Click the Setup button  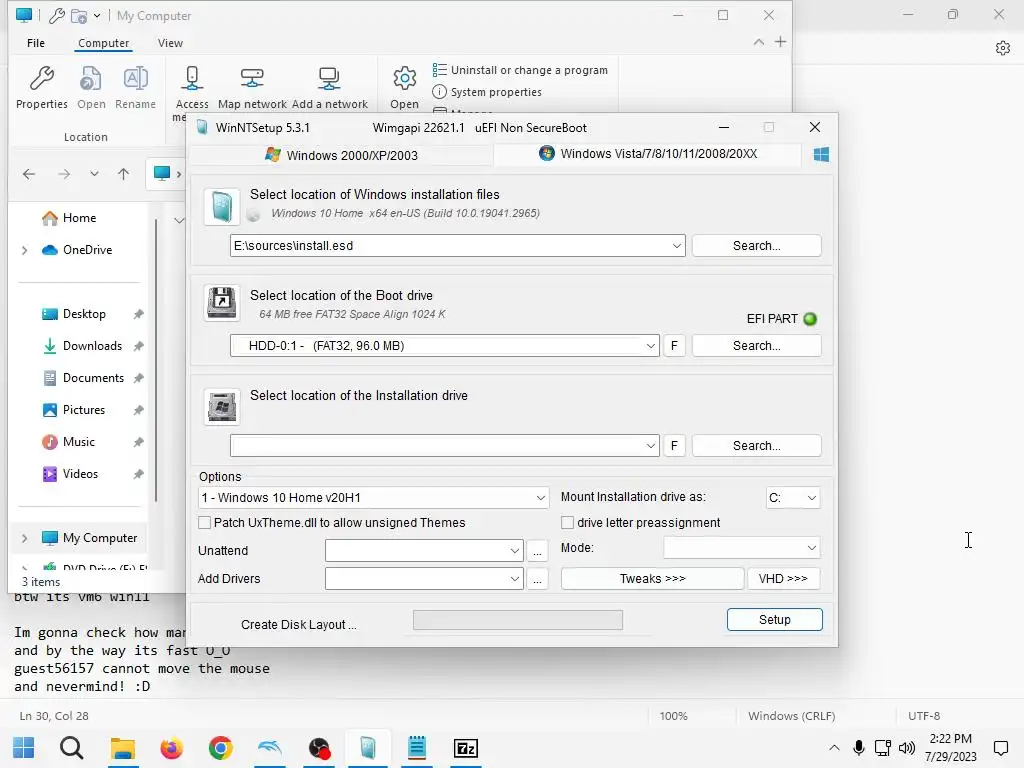click(x=775, y=620)
